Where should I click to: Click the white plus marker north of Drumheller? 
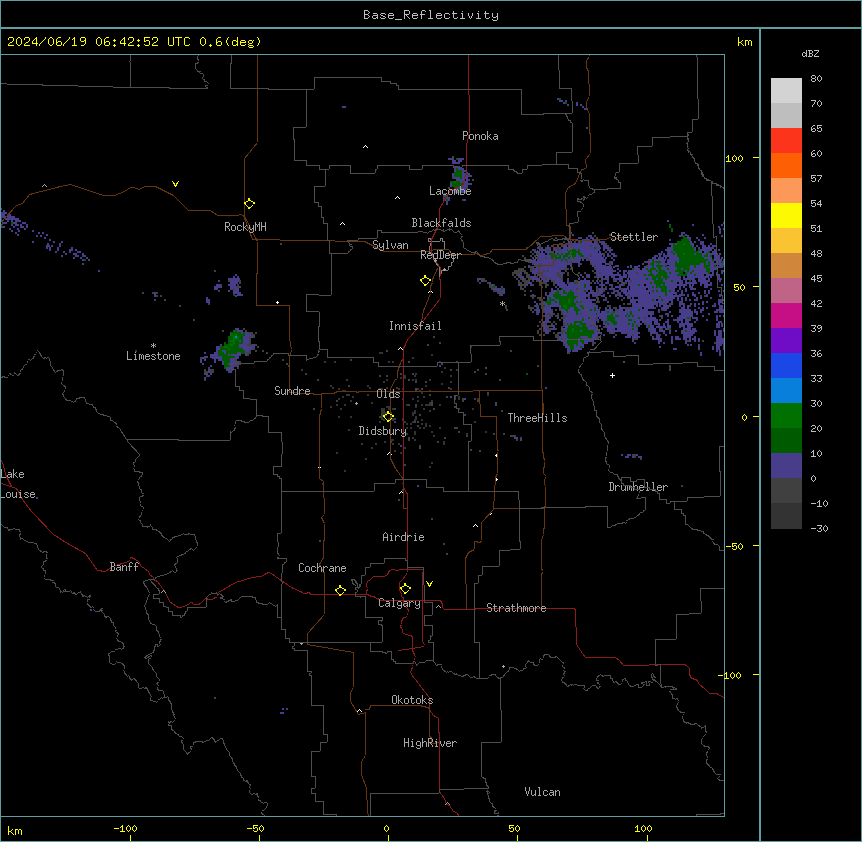[612, 375]
